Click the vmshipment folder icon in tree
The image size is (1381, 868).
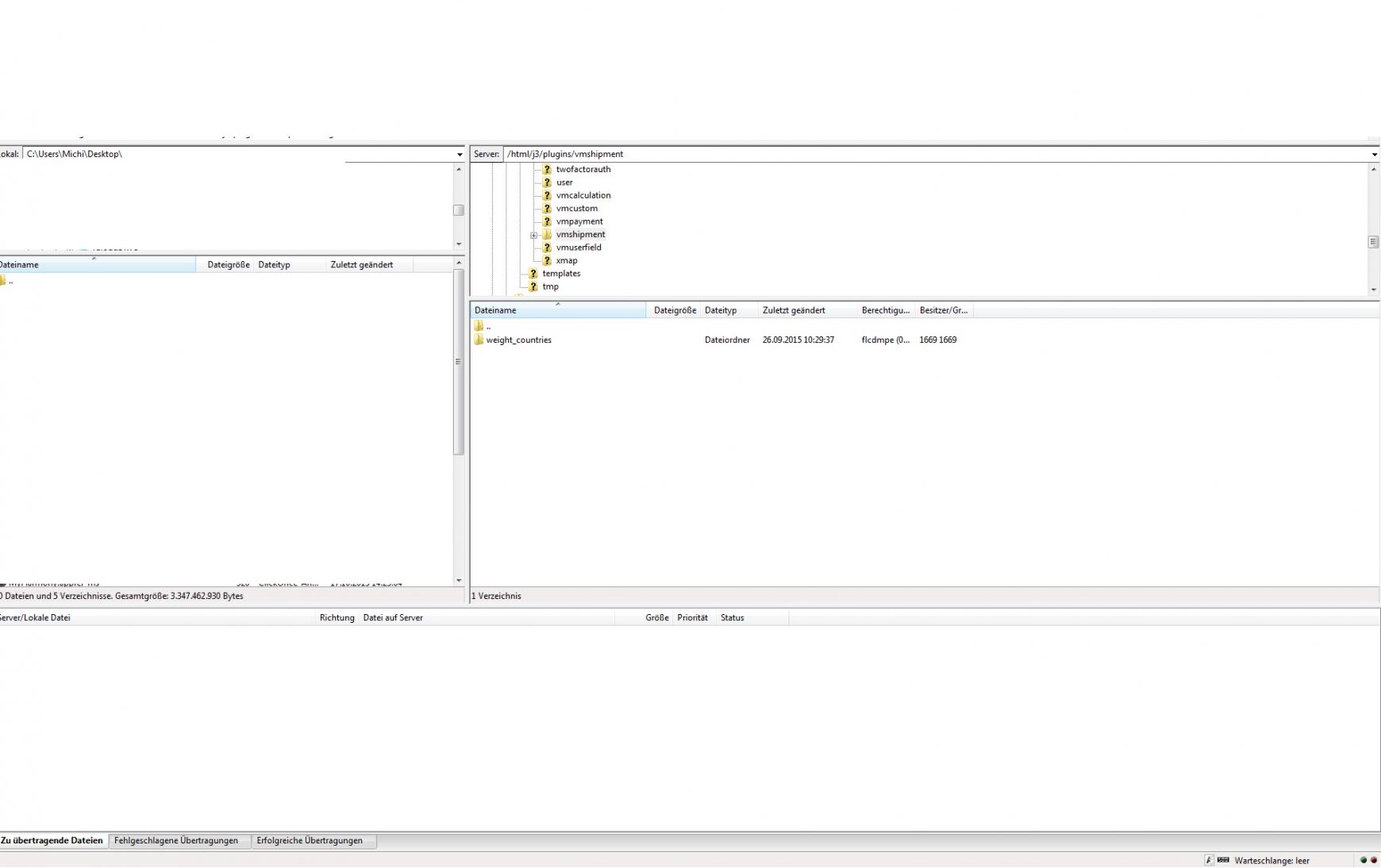tap(547, 235)
